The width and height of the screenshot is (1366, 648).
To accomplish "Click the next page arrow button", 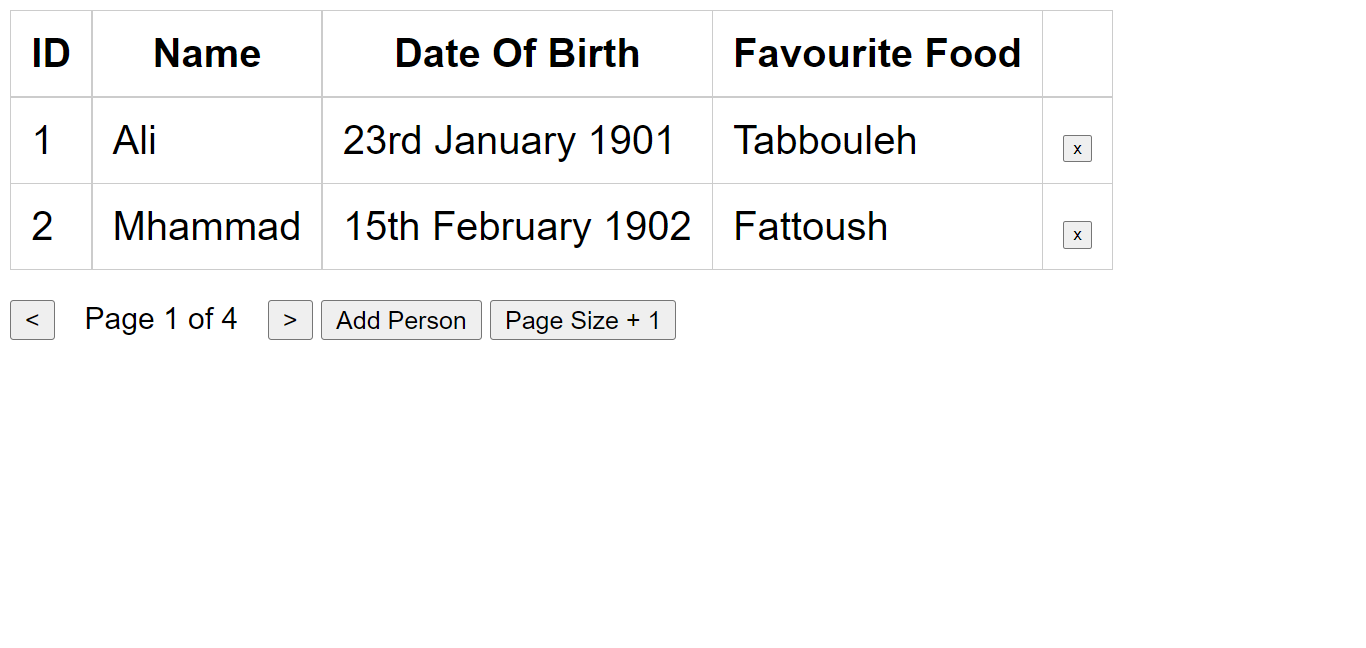I will coord(289,320).
